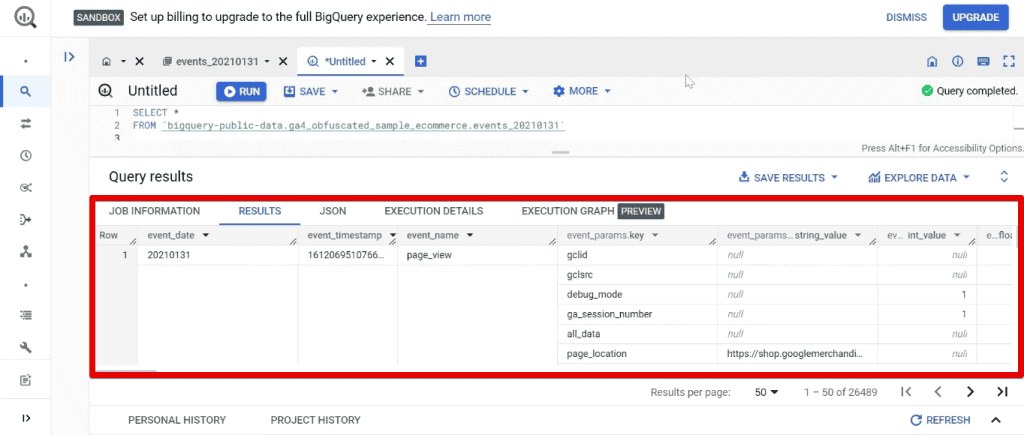Open event_params.key column menu
Screen dimensions: 1024x435
(x=655, y=235)
